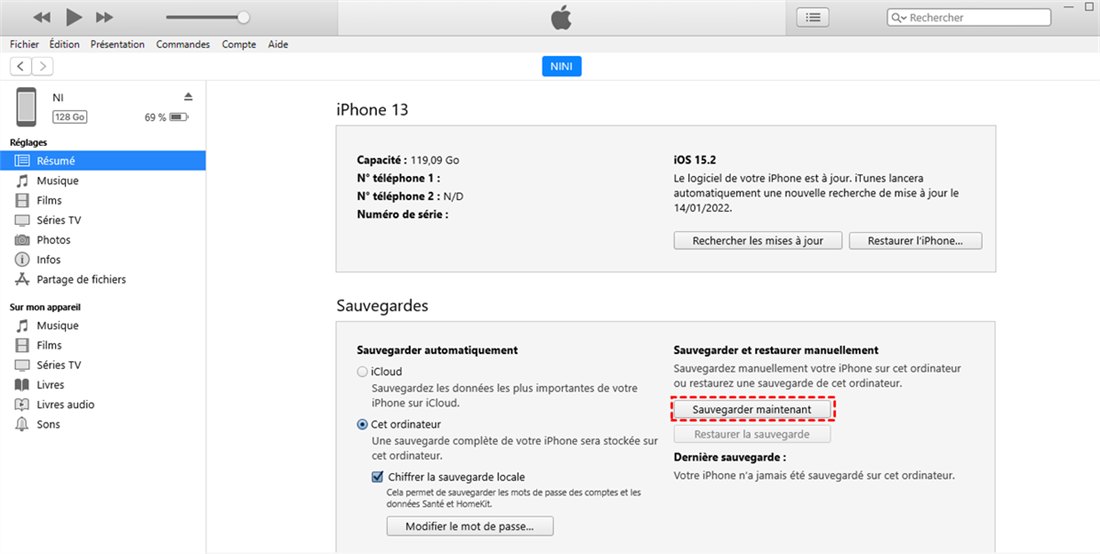This screenshot has height=554, width=1100.
Task: Go back with left arrow
Action: 21,66
